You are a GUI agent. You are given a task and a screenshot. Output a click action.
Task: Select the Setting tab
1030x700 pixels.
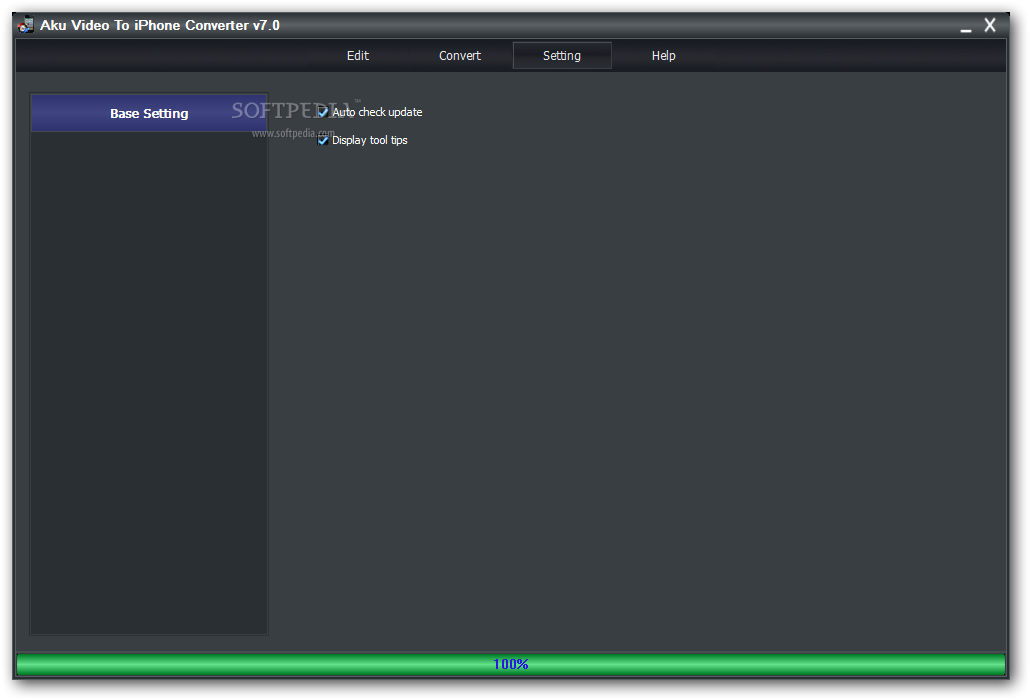[x=562, y=56]
